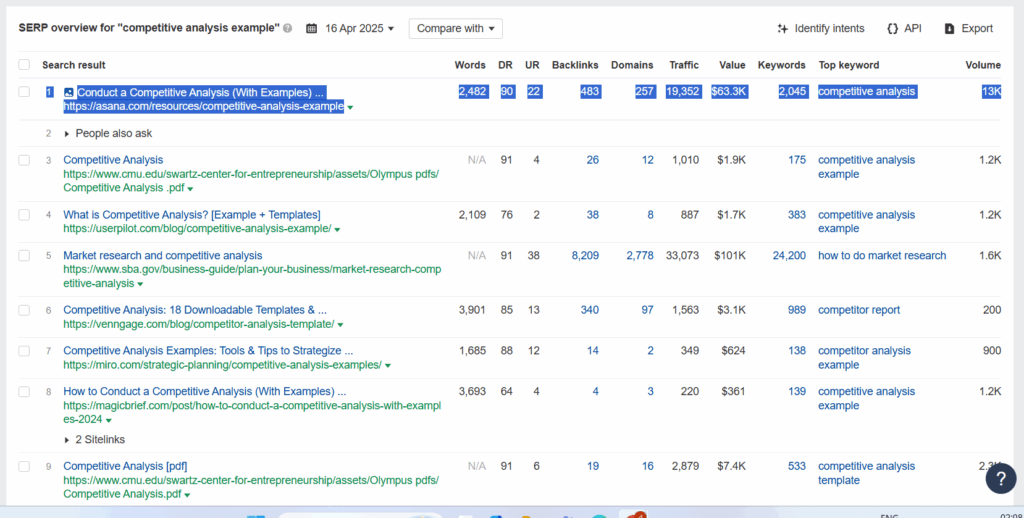Check the box for the SBA result
The width and height of the screenshot is (1024, 518).
[x=24, y=255]
